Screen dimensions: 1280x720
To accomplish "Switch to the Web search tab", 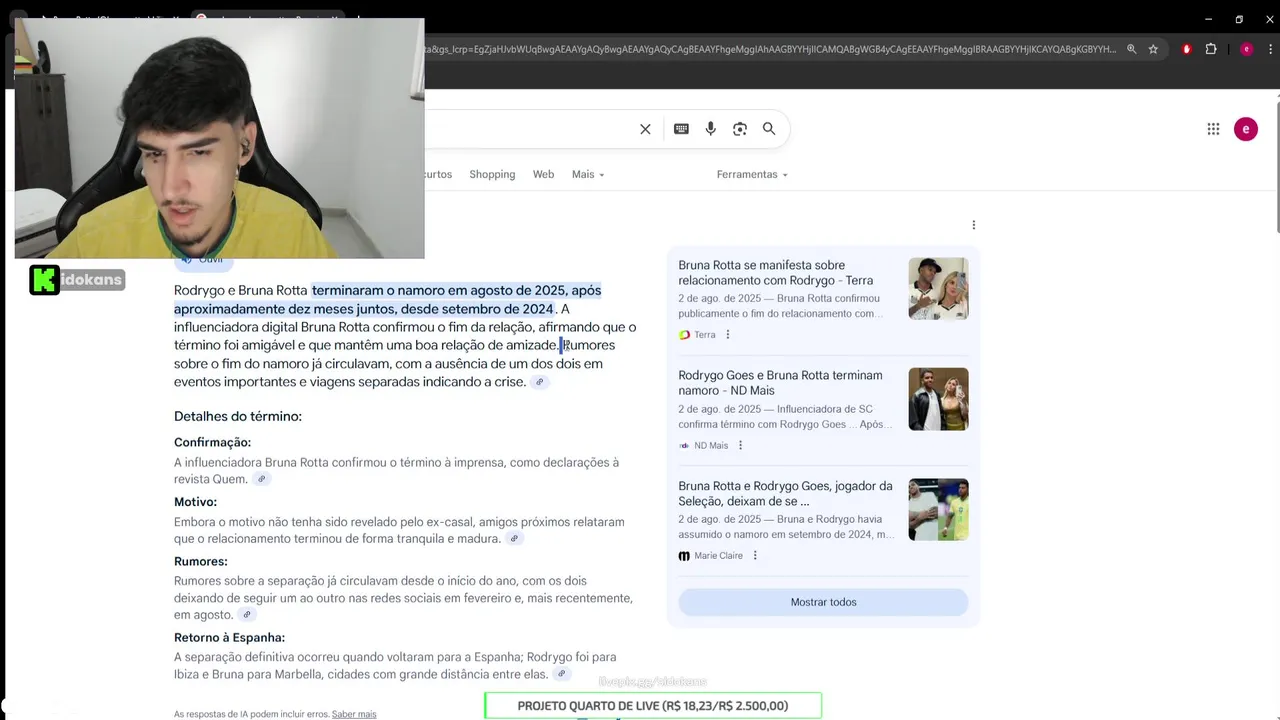I will pos(543,174).
